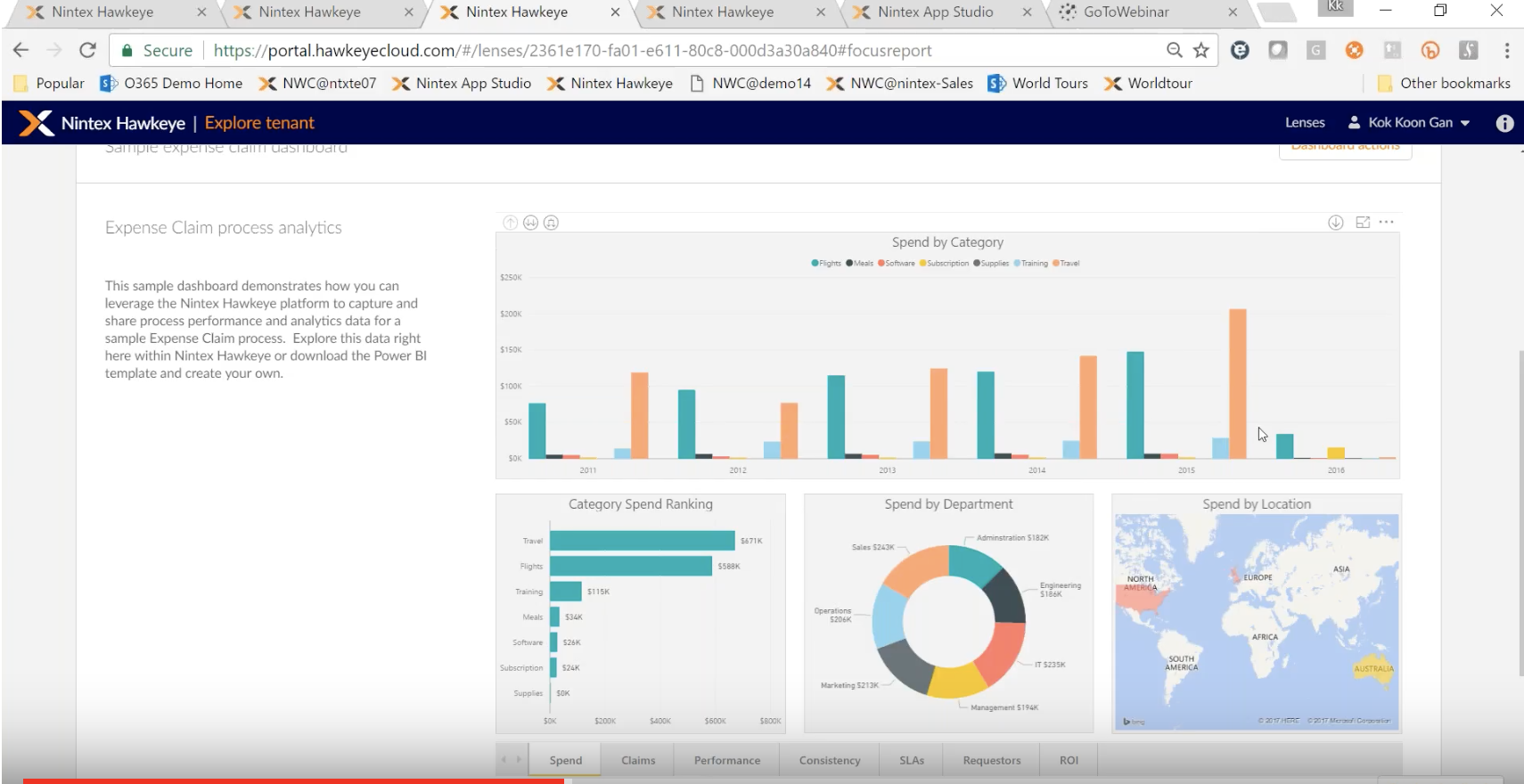Switch to the Claims report tab
The width and height of the screenshot is (1524, 784).
638,760
